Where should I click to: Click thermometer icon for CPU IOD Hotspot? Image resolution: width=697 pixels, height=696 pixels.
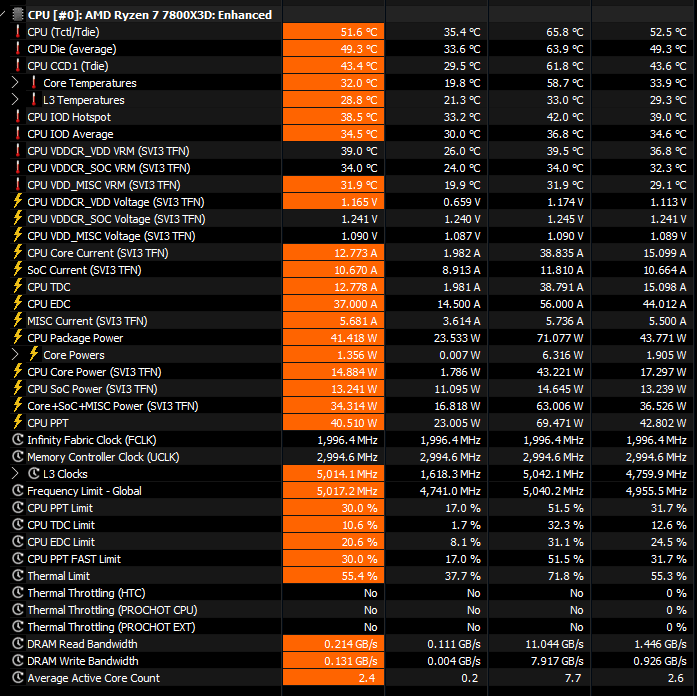point(17,117)
